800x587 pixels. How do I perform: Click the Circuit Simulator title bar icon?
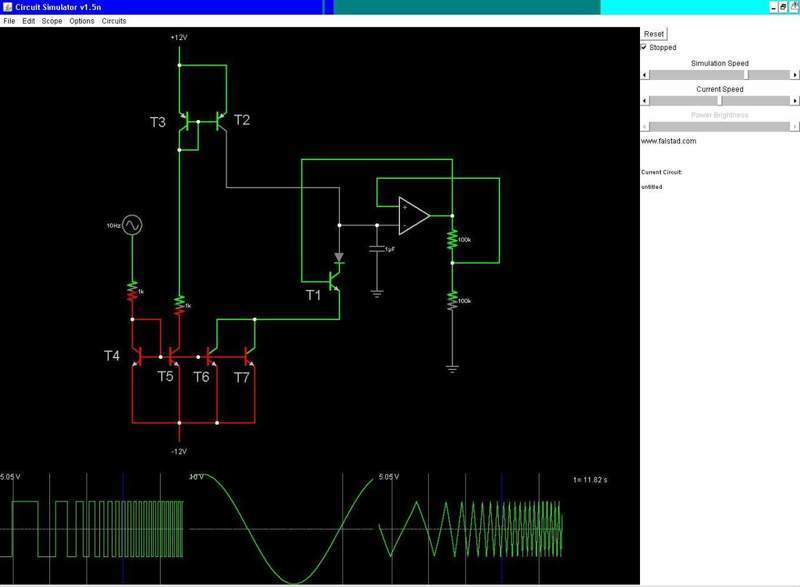point(8,7)
